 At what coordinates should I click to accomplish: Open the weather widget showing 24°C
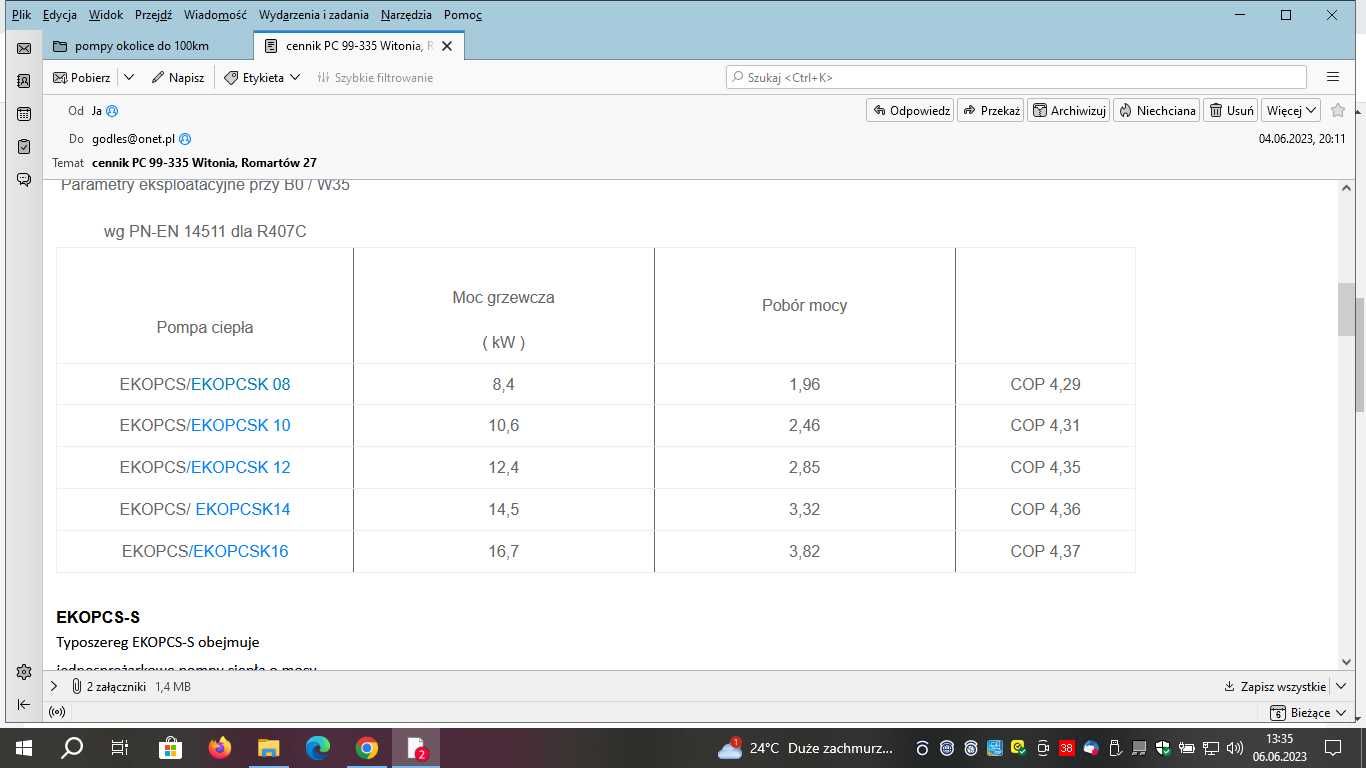point(806,748)
